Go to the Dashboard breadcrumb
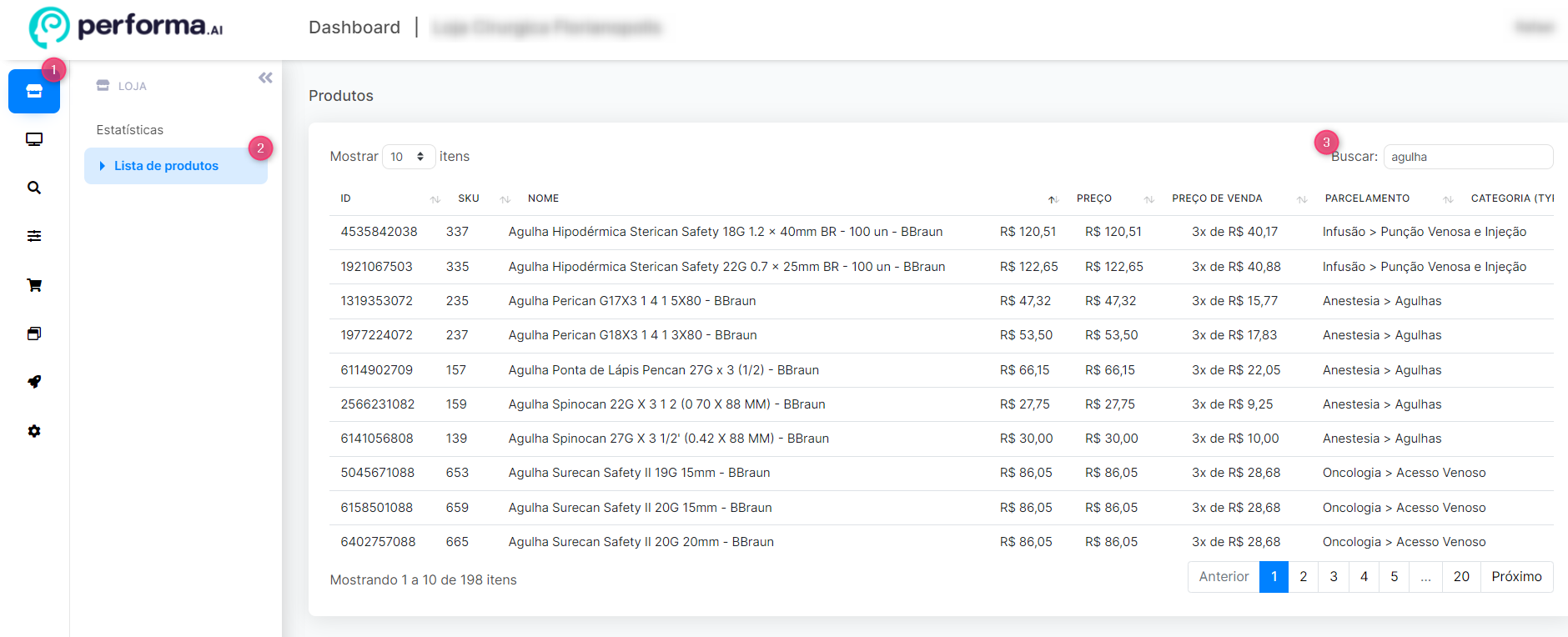Image resolution: width=1568 pixels, height=637 pixels. [354, 28]
